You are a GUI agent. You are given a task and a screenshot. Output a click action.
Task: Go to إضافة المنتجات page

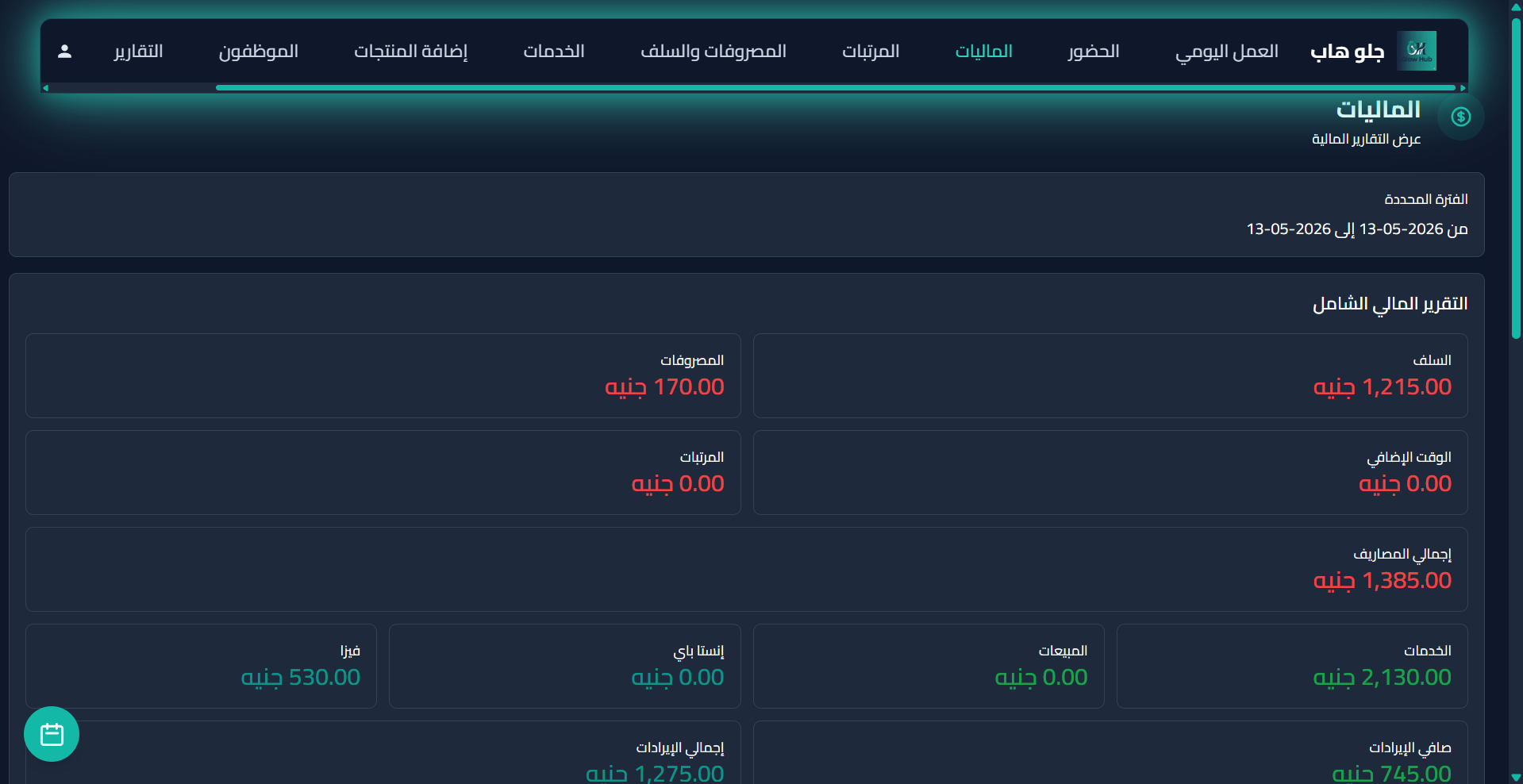click(x=410, y=52)
